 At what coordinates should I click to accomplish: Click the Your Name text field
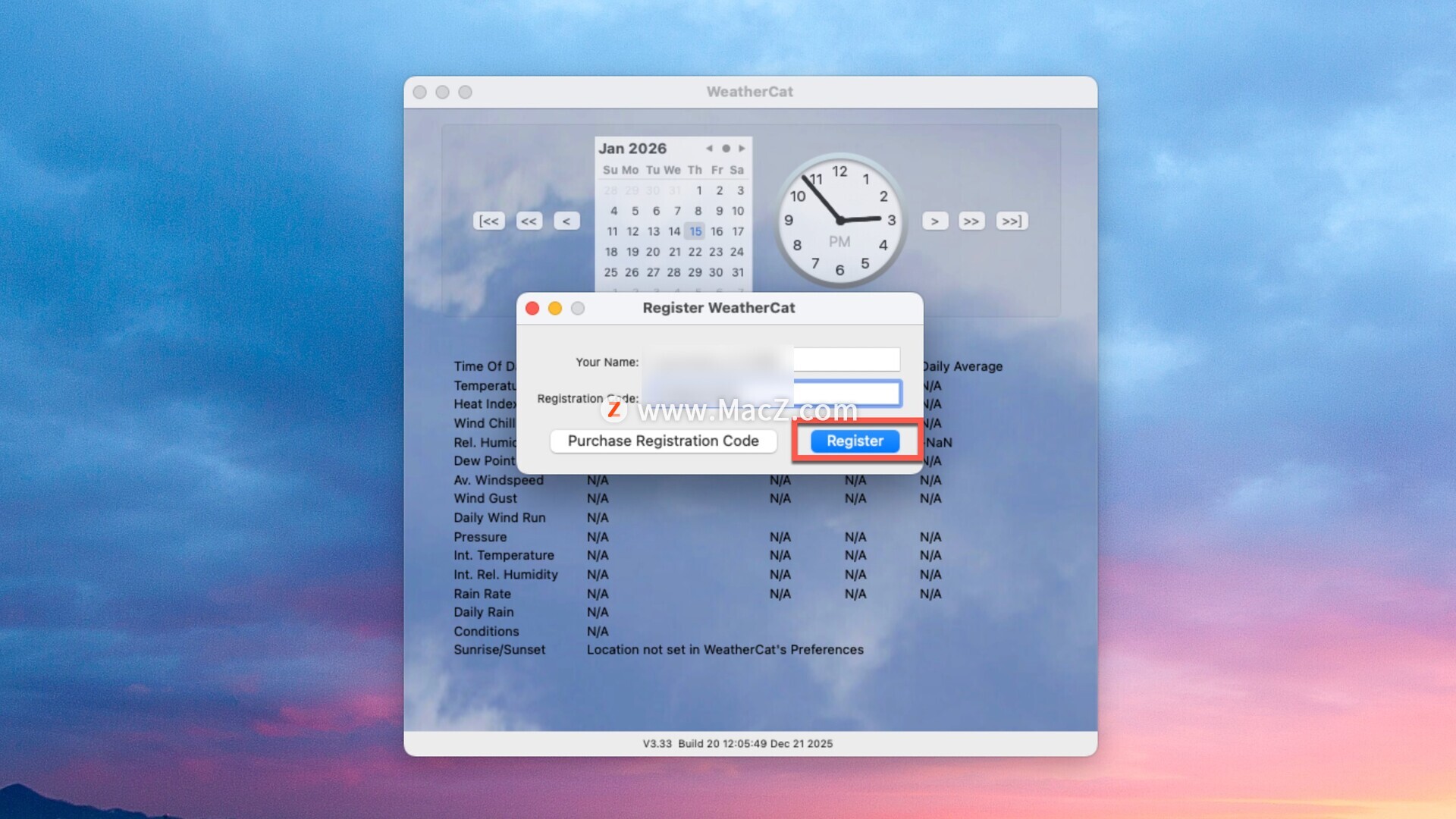click(x=846, y=359)
